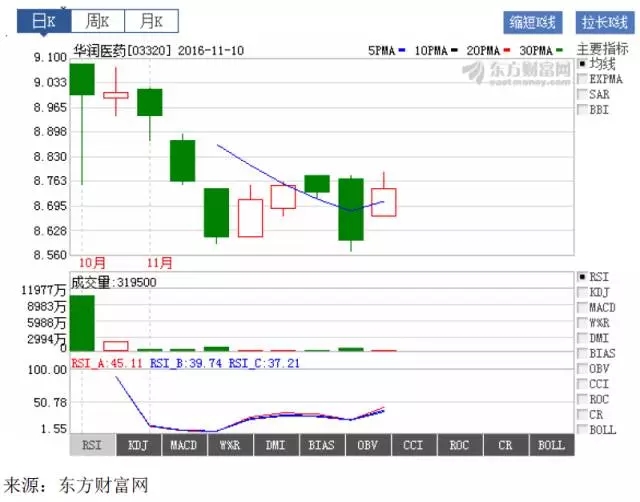Click the 20PMA red legend swatch
640x502 pixels.
coord(507,51)
